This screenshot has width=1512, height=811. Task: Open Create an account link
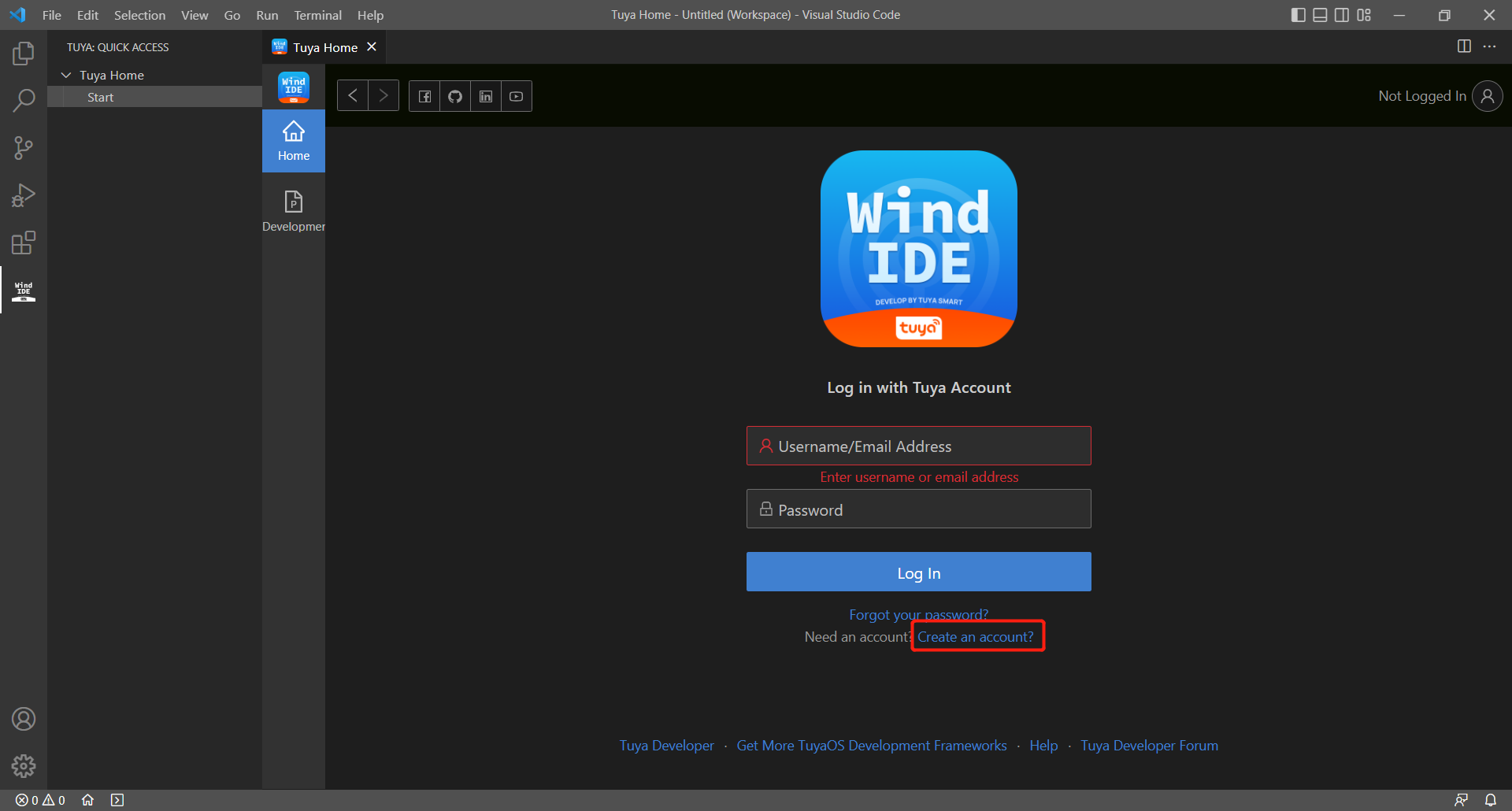975,636
